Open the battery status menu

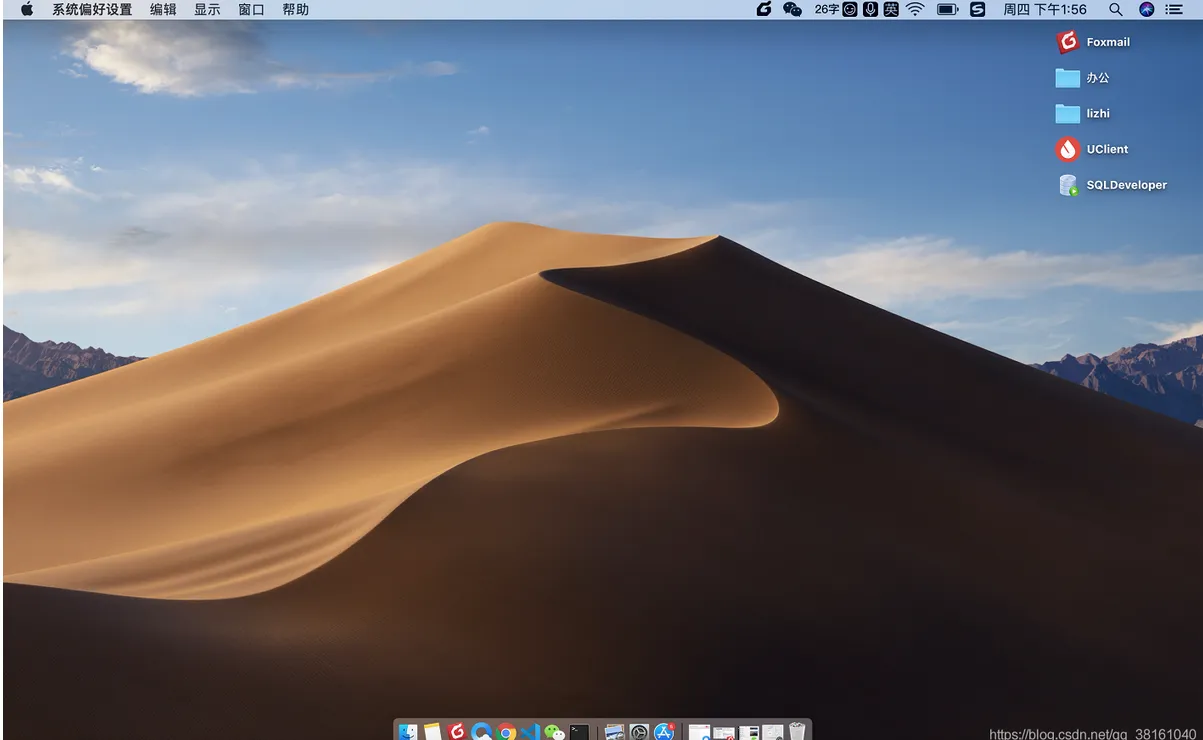(x=947, y=9)
